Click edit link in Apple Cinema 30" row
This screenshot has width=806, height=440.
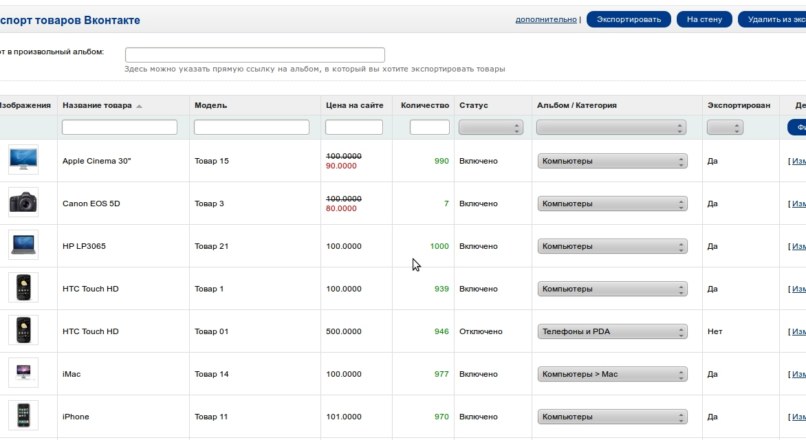[x=797, y=161]
